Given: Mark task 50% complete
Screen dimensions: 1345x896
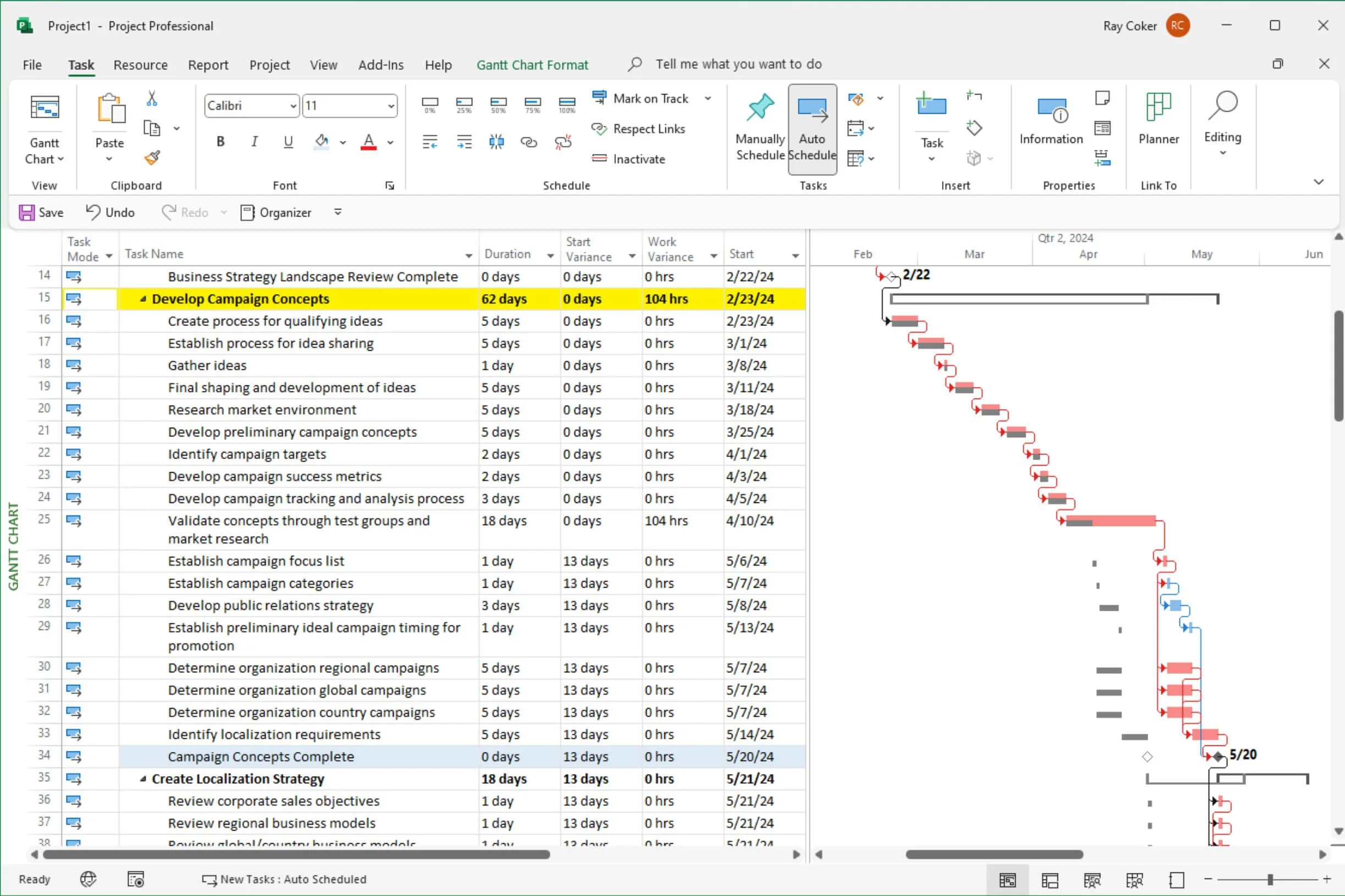Looking at the screenshot, I should pos(498,104).
